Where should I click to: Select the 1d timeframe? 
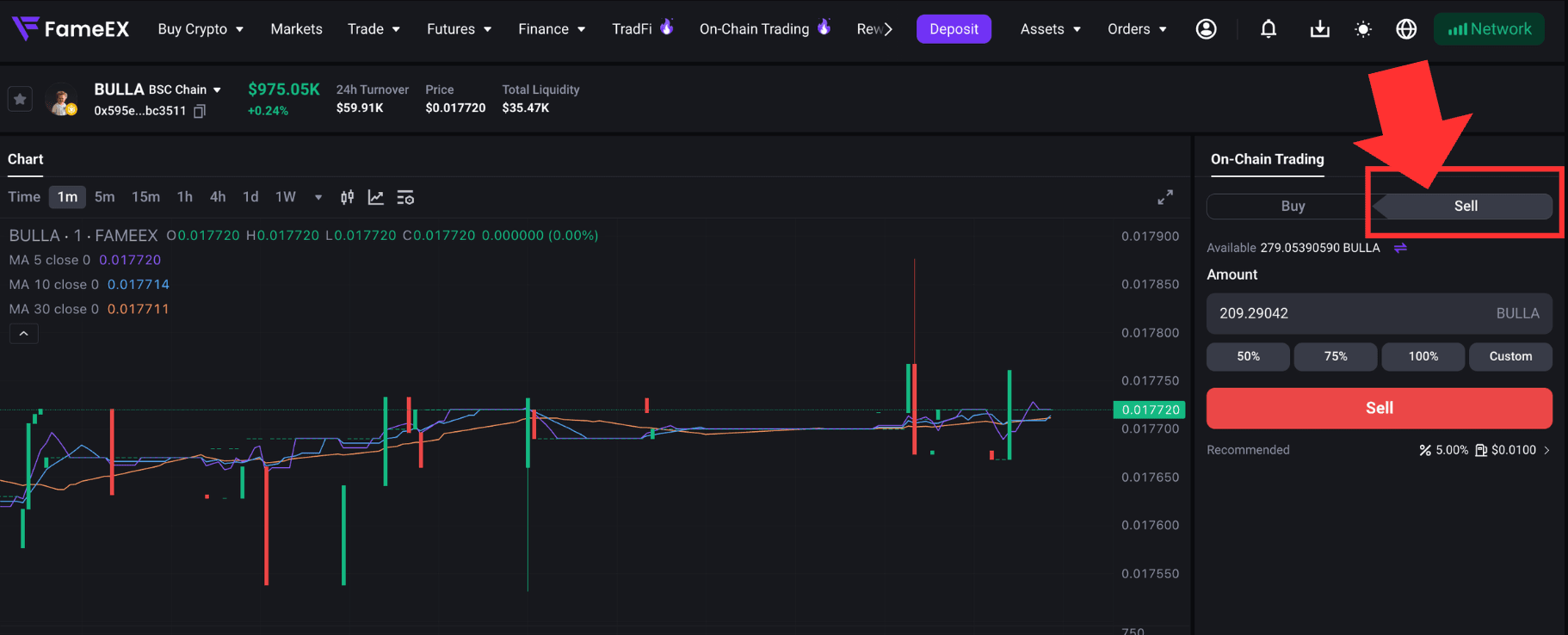click(250, 197)
